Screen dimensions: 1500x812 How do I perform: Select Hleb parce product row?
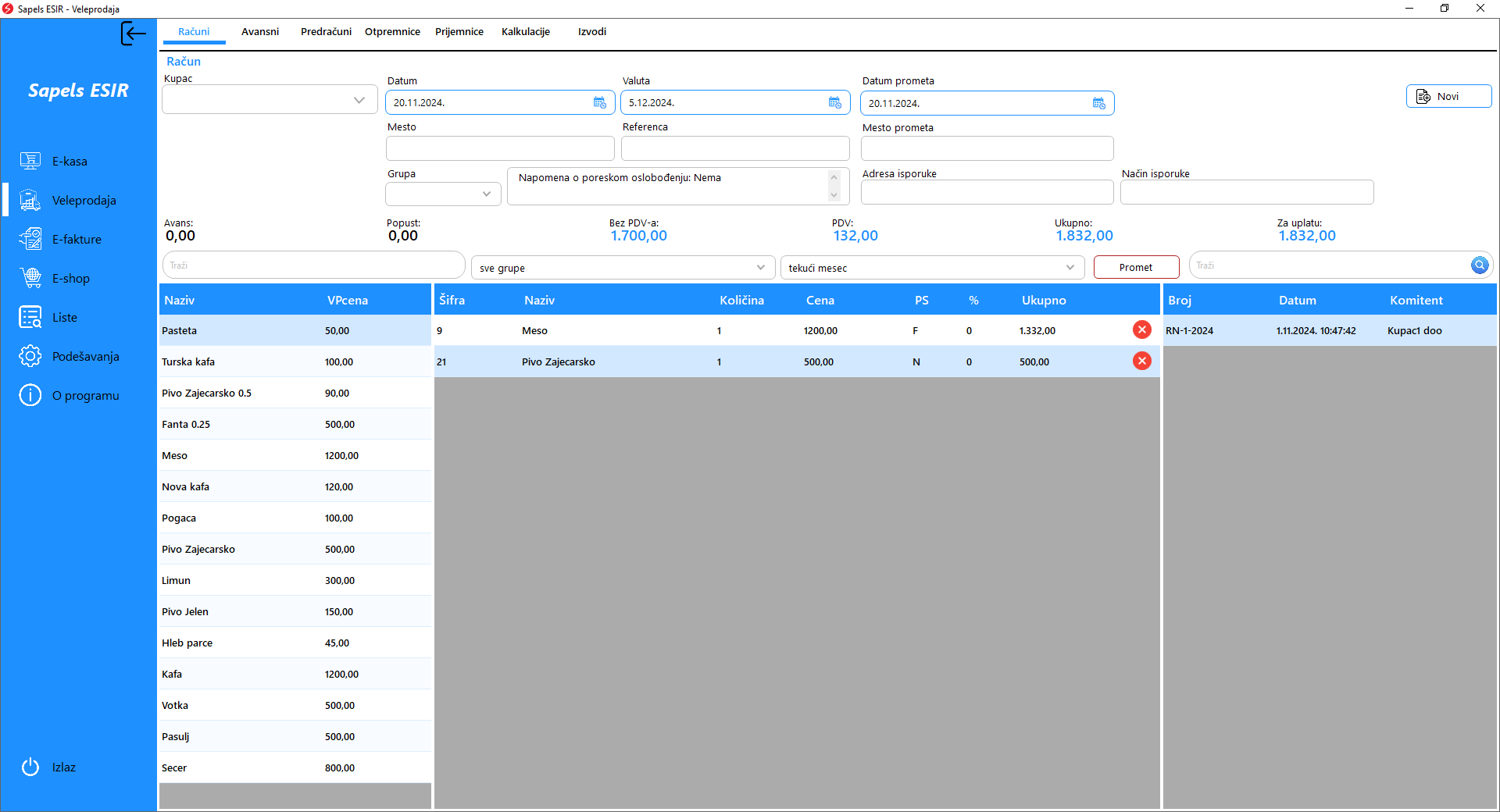(295, 643)
